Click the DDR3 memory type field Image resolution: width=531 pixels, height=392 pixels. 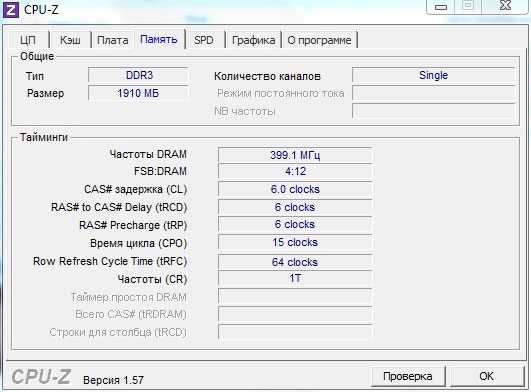pyautogui.click(x=139, y=75)
